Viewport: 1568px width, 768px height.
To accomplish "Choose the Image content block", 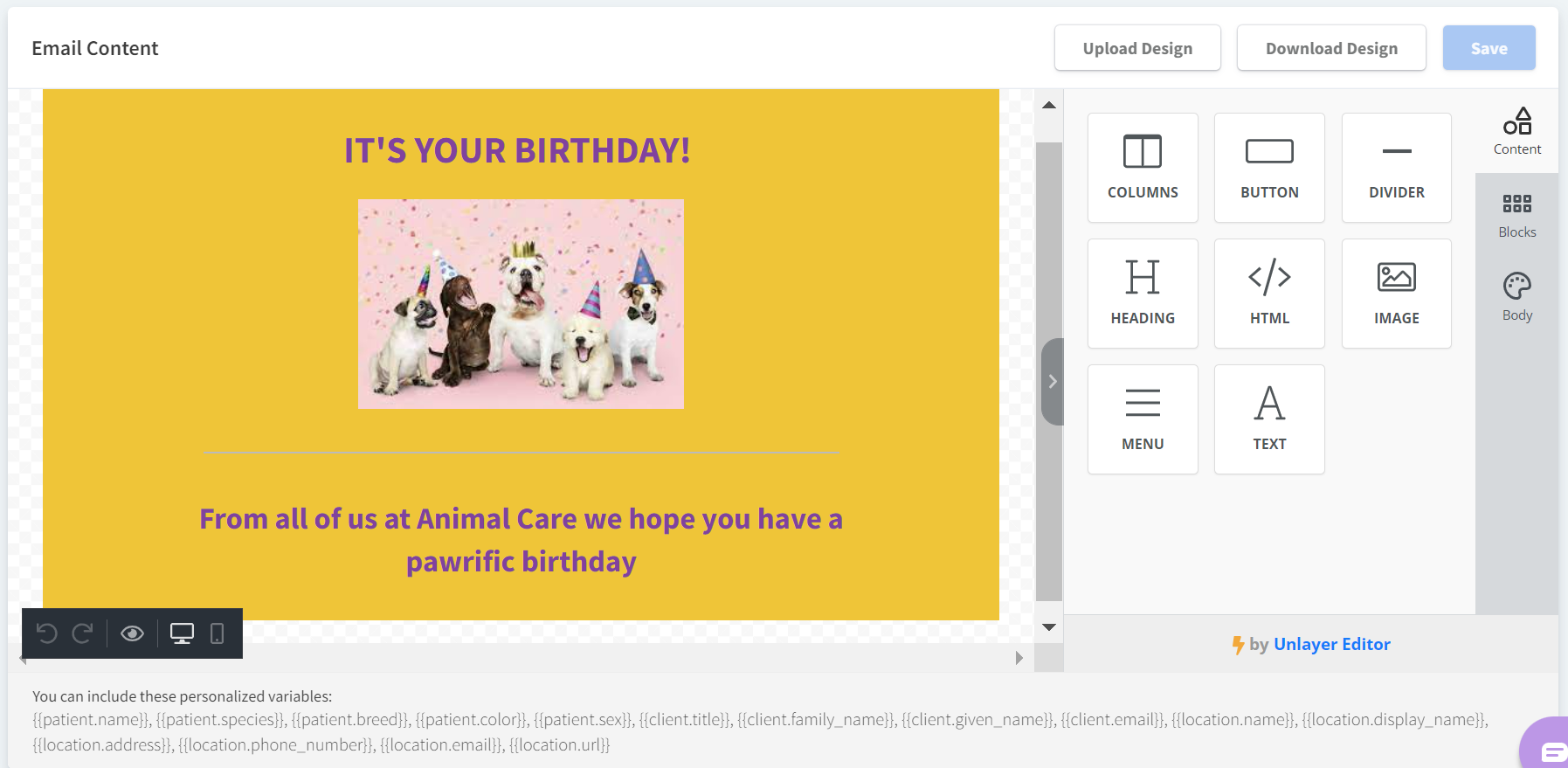I will [1396, 293].
